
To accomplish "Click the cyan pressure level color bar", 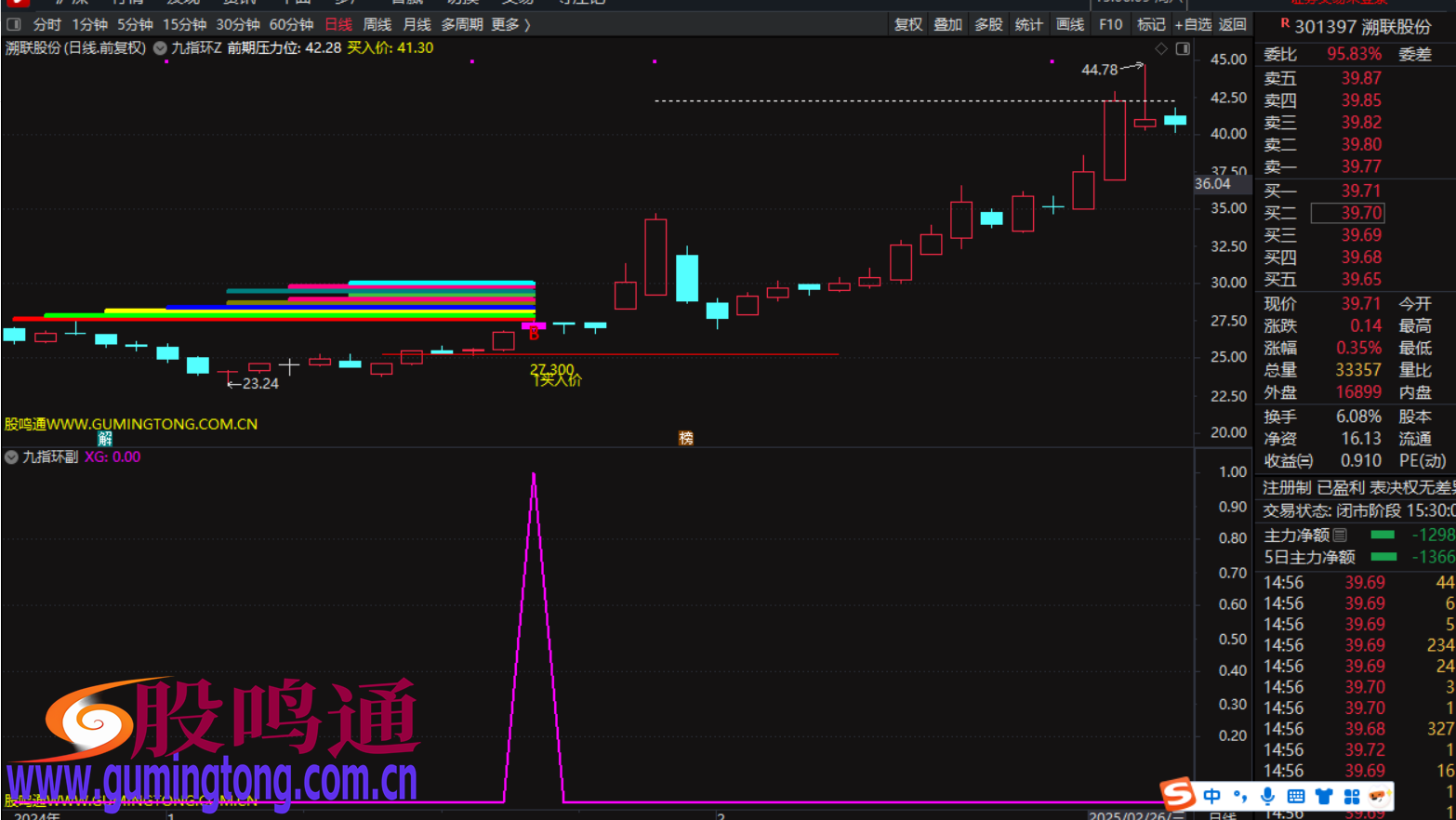I will (x=441, y=283).
